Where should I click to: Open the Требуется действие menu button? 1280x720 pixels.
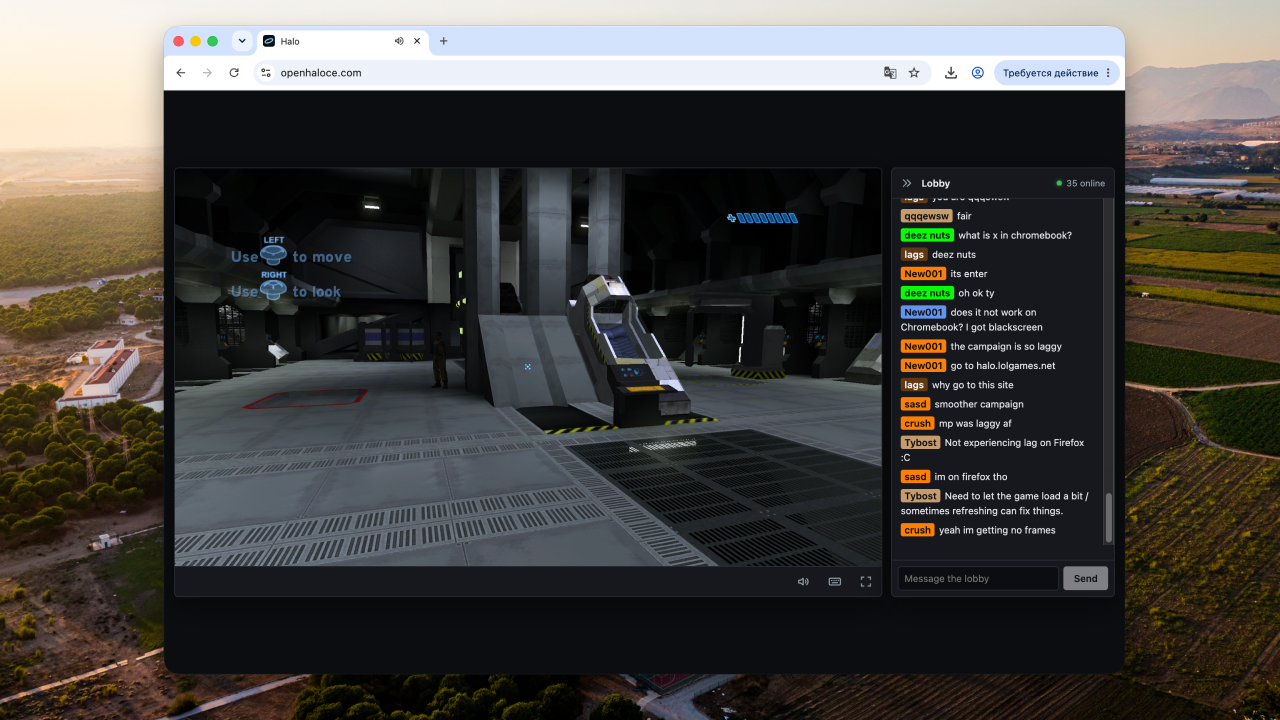coord(1057,73)
